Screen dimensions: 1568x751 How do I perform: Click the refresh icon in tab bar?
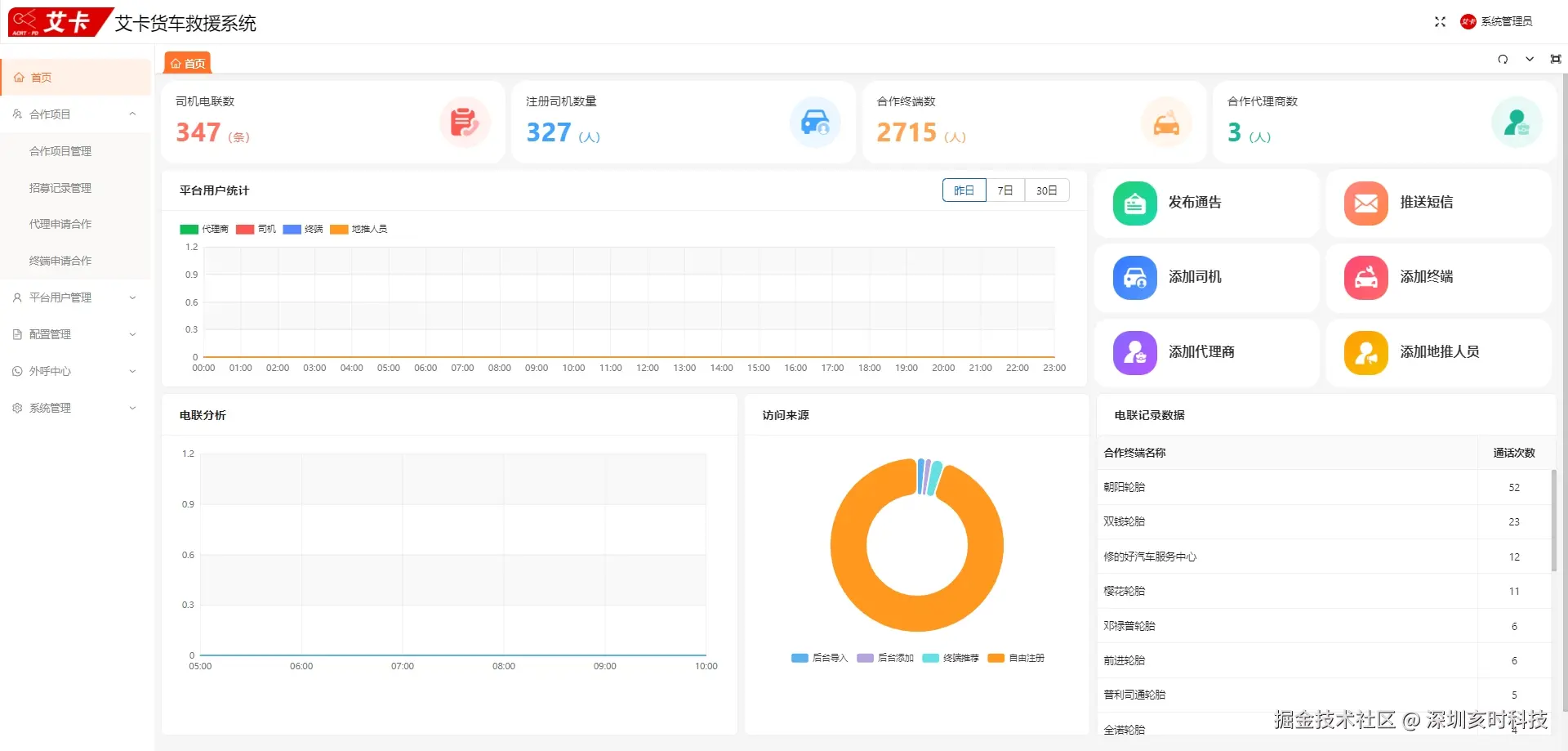(x=1503, y=60)
